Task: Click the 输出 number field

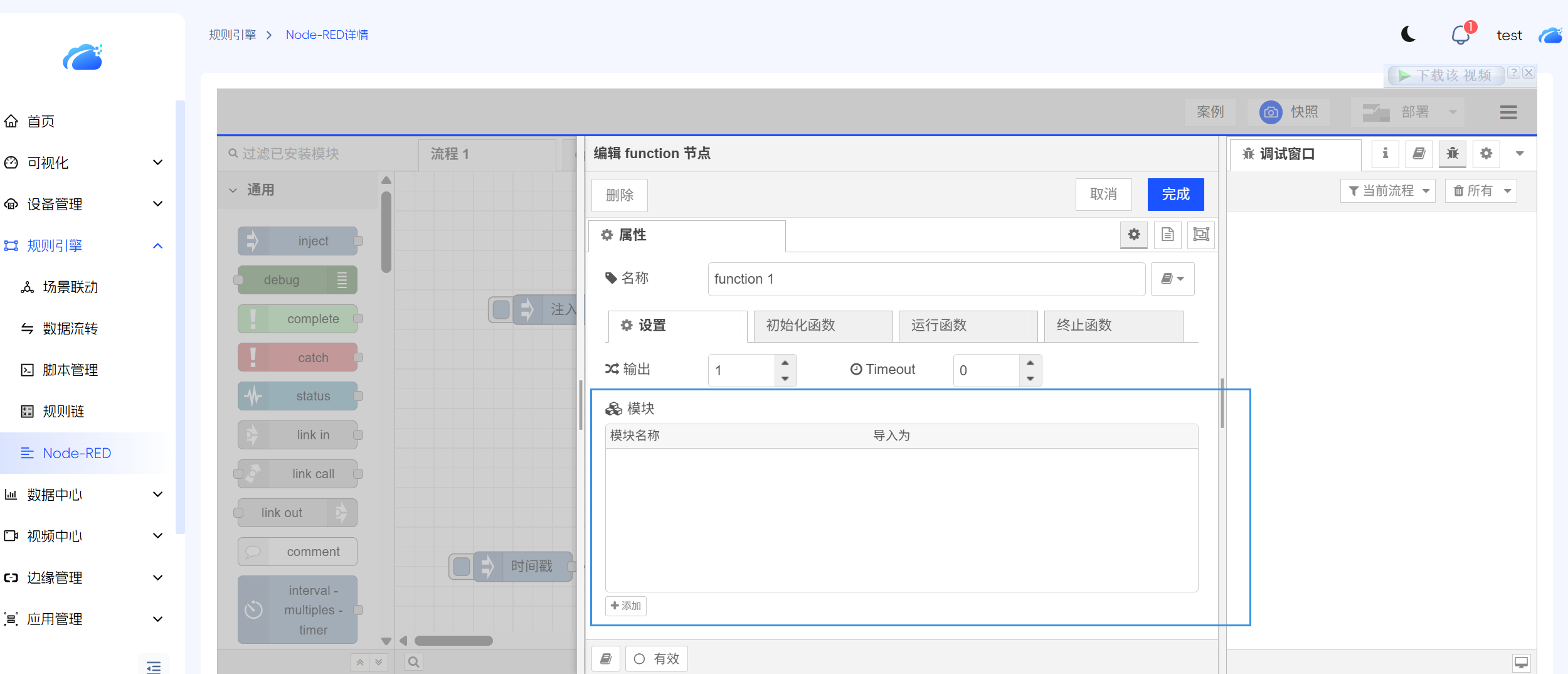Action: 743,370
